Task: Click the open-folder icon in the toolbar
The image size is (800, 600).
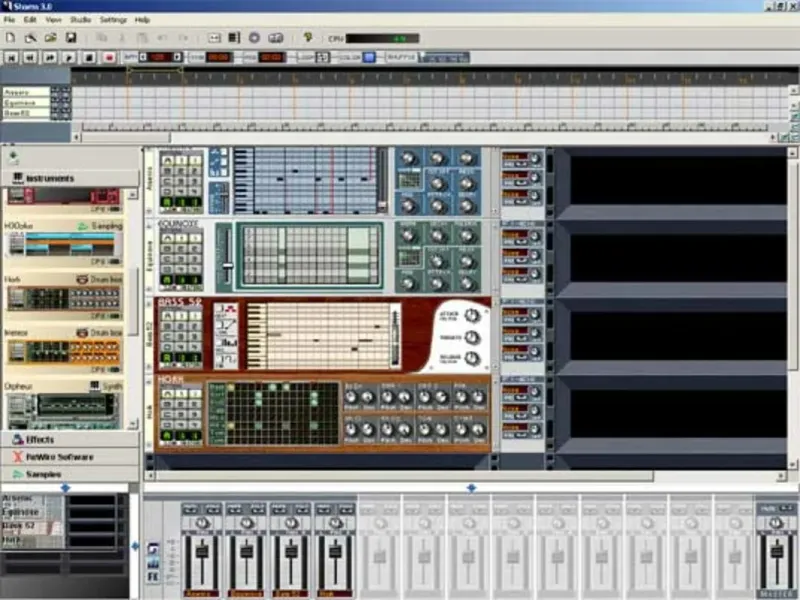Action: [51, 38]
